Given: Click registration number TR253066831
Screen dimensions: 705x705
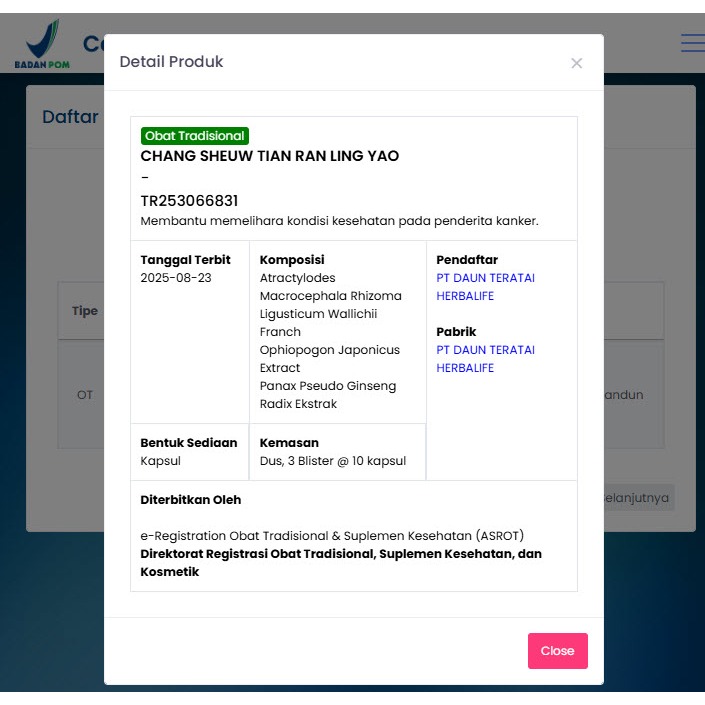Looking at the screenshot, I should [x=189, y=201].
